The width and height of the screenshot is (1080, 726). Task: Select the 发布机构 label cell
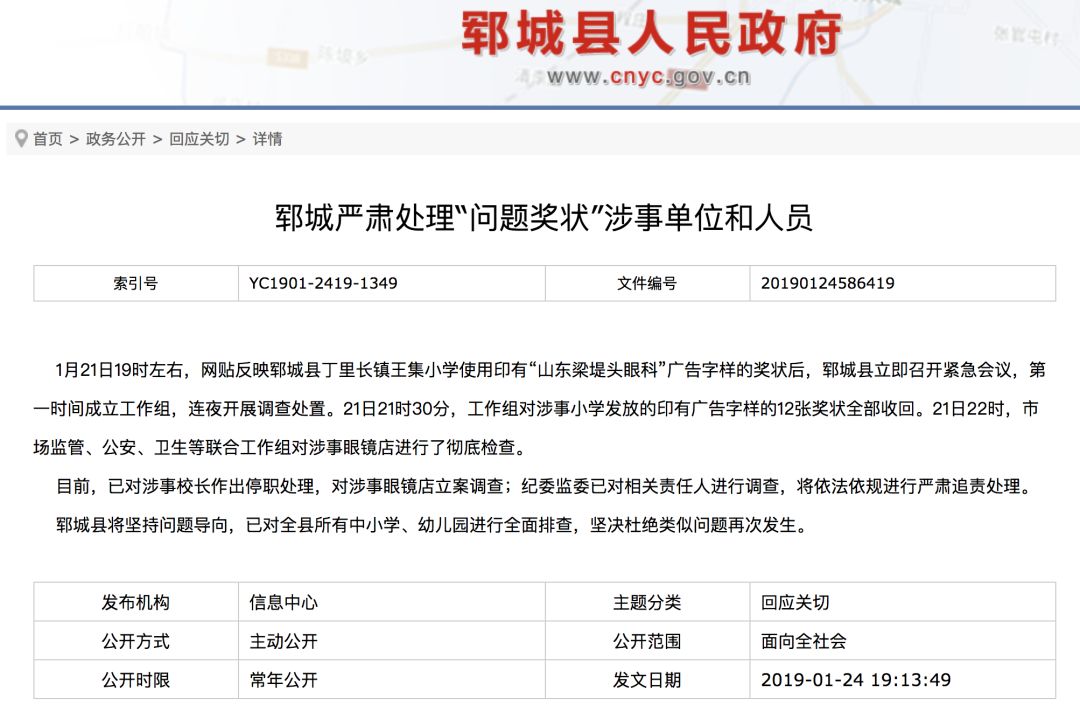click(x=136, y=603)
